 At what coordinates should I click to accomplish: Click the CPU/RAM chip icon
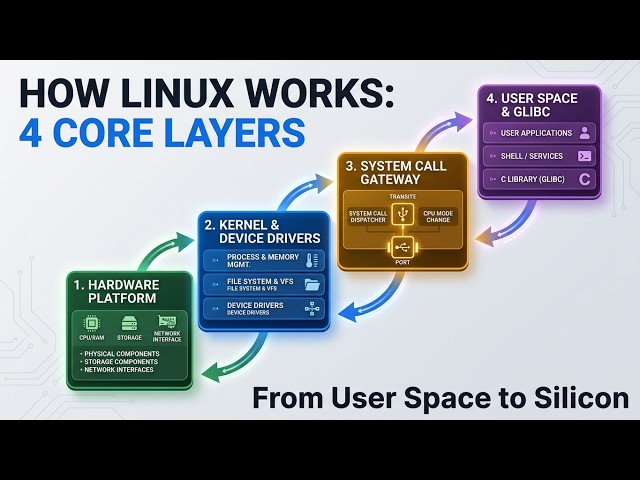(x=91, y=324)
